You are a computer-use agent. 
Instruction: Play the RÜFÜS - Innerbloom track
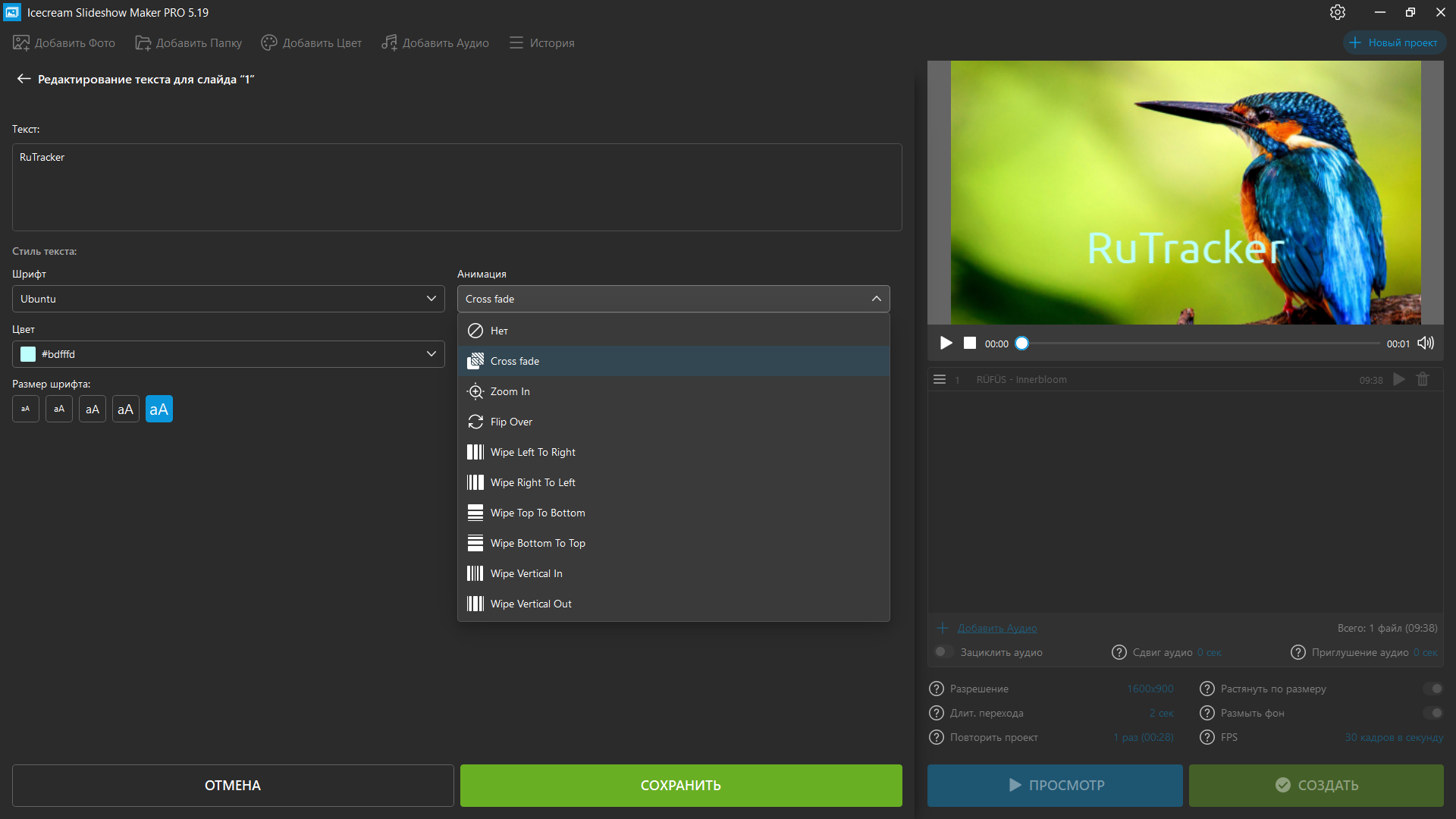(1399, 379)
